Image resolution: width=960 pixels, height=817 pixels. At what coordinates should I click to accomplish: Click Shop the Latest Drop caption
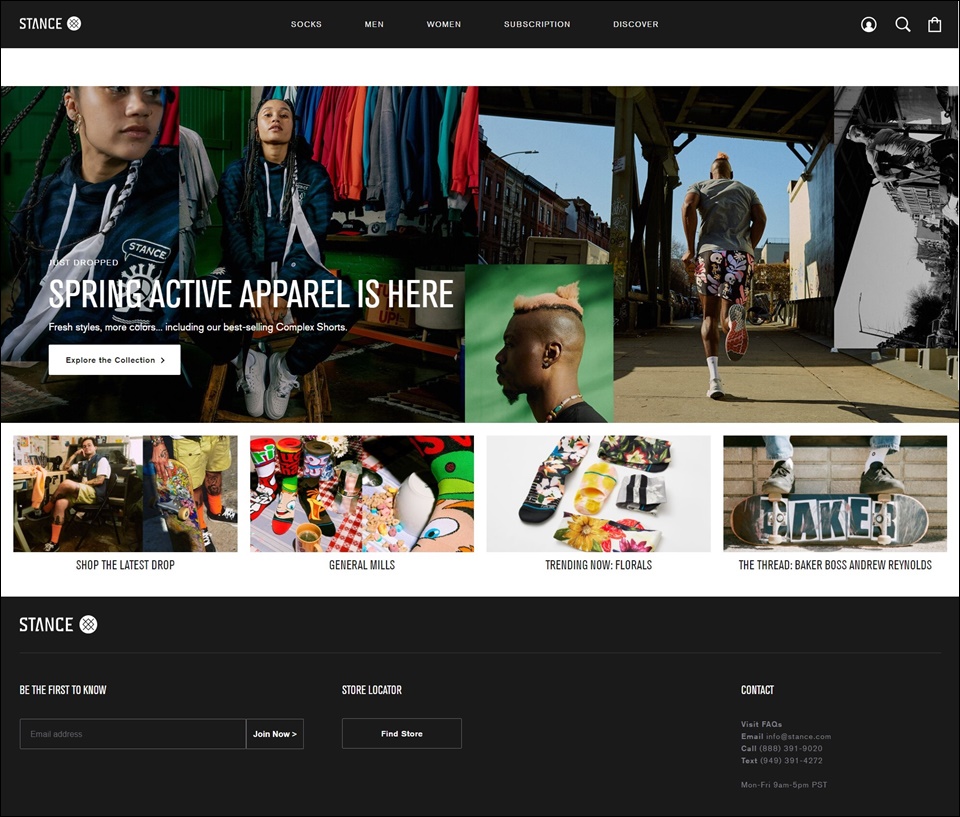click(x=126, y=565)
